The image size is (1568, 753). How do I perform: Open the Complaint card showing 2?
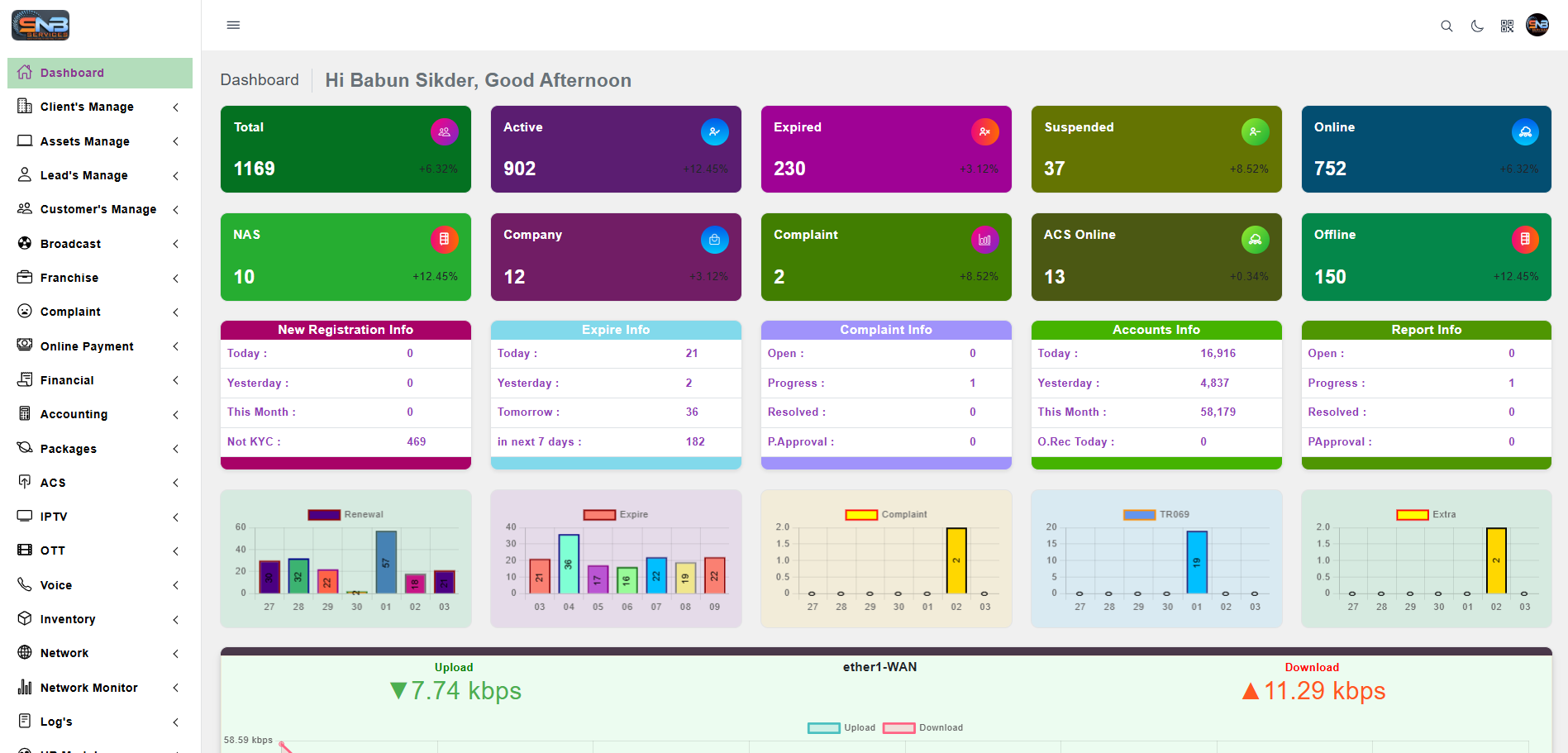885,257
